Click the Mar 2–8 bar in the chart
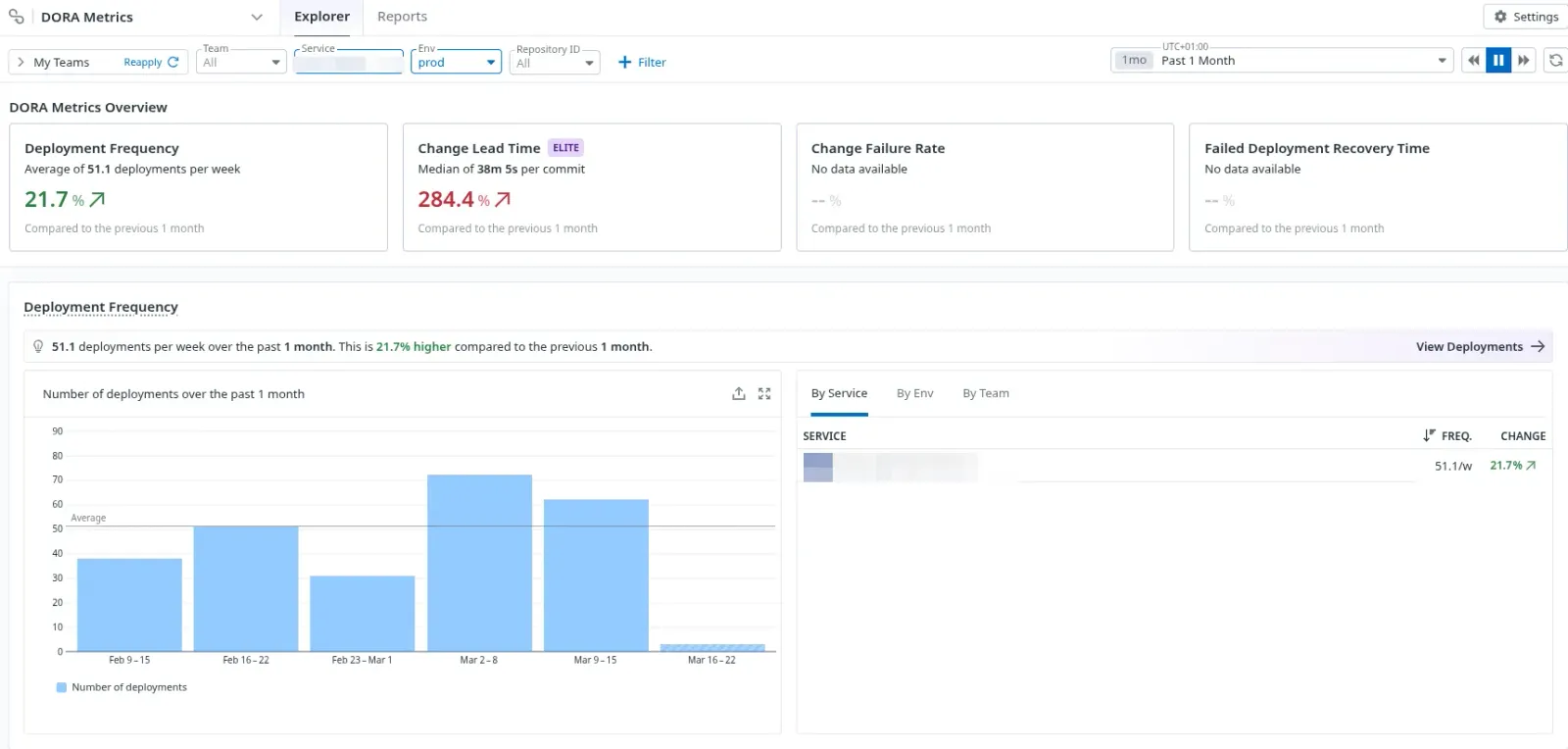Viewport: 1568px width, 749px height. click(x=479, y=563)
